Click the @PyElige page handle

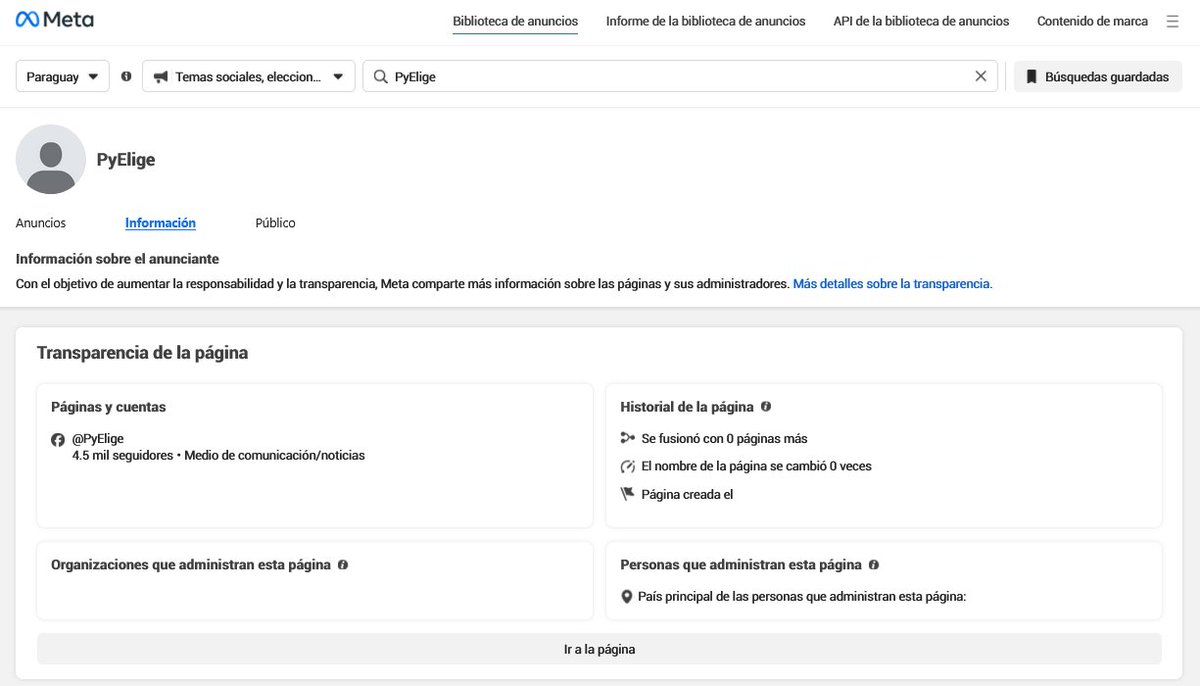coord(98,439)
